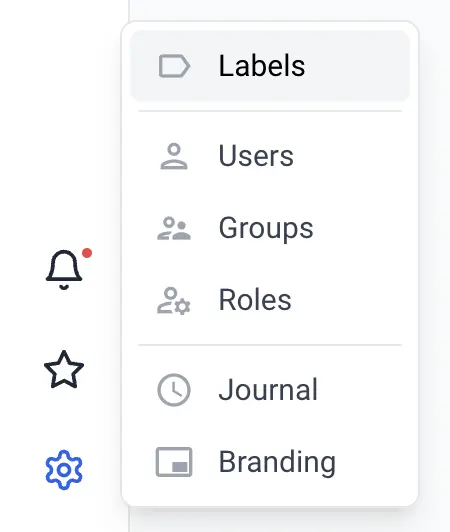Click the single person icon beside Users
Image resolution: width=450 pixels, height=532 pixels.
click(x=174, y=156)
